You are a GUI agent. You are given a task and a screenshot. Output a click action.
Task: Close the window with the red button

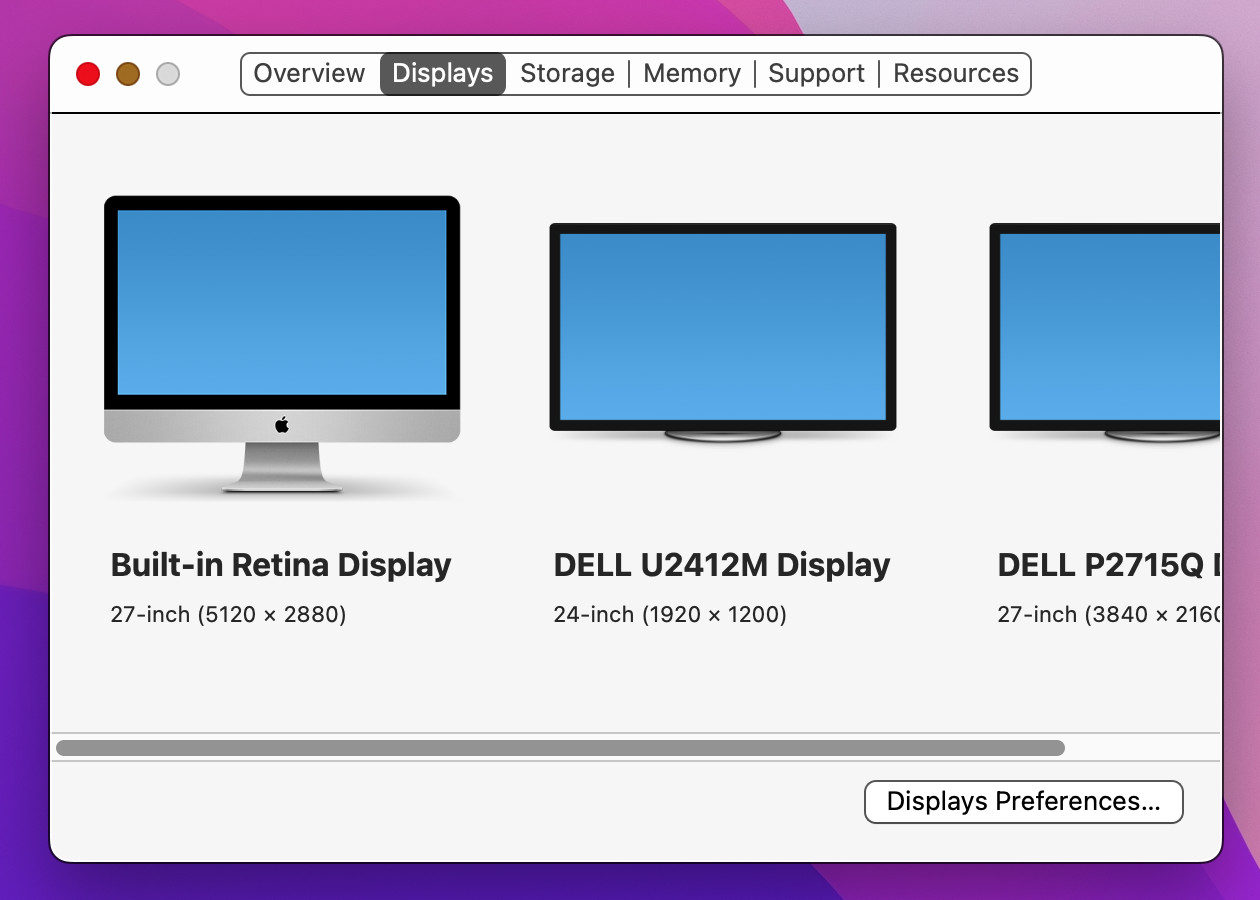[88, 74]
